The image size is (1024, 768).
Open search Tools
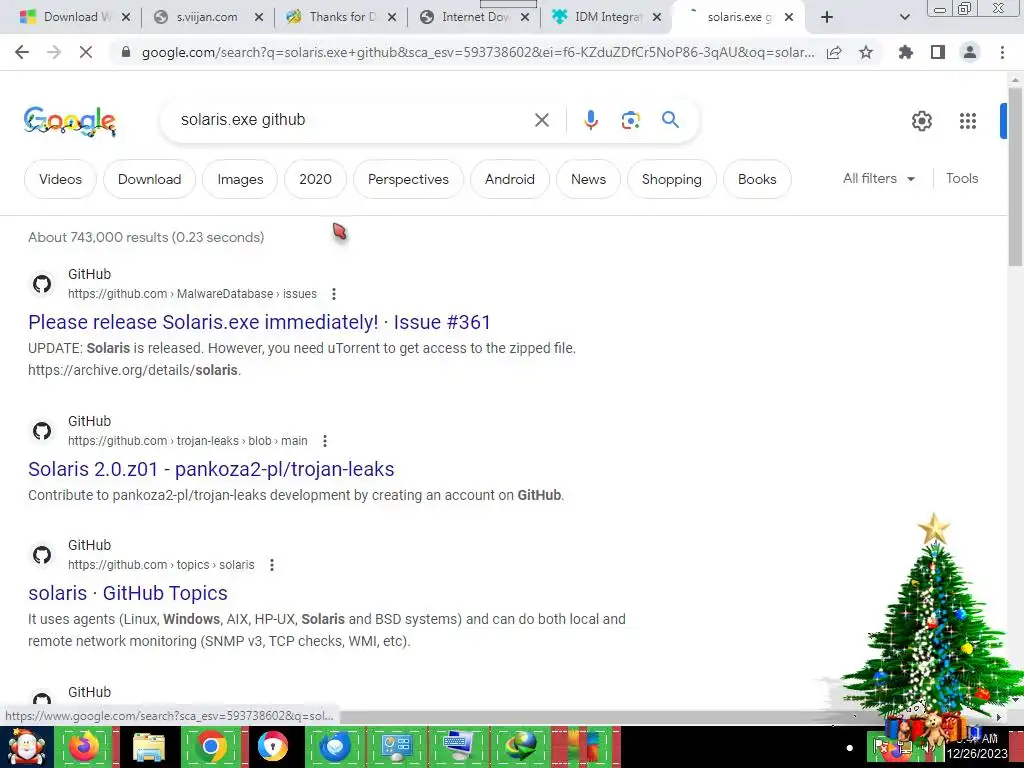(962, 178)
